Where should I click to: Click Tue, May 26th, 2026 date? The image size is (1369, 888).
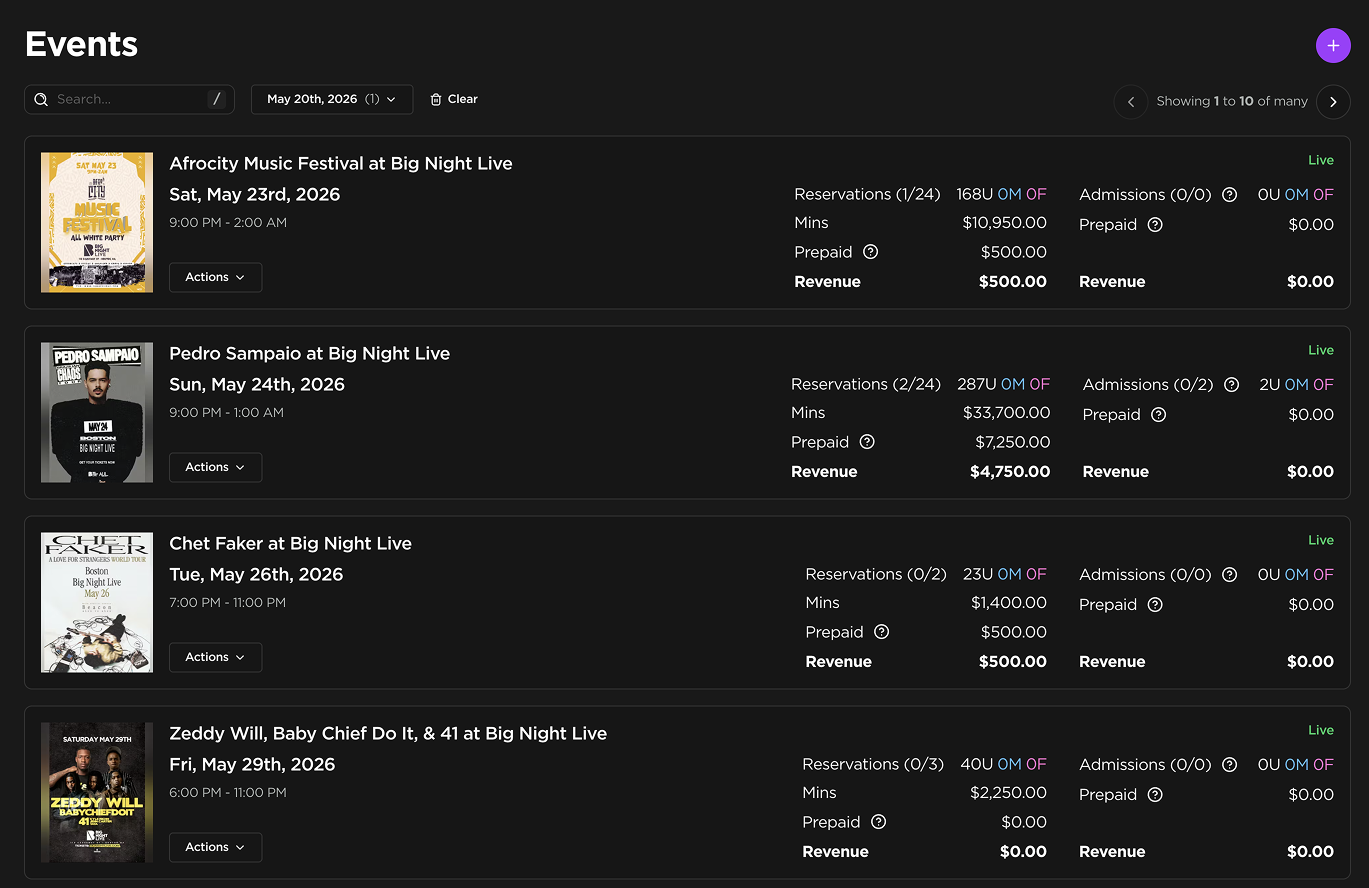pyautogui.click(x=256, y=574)
